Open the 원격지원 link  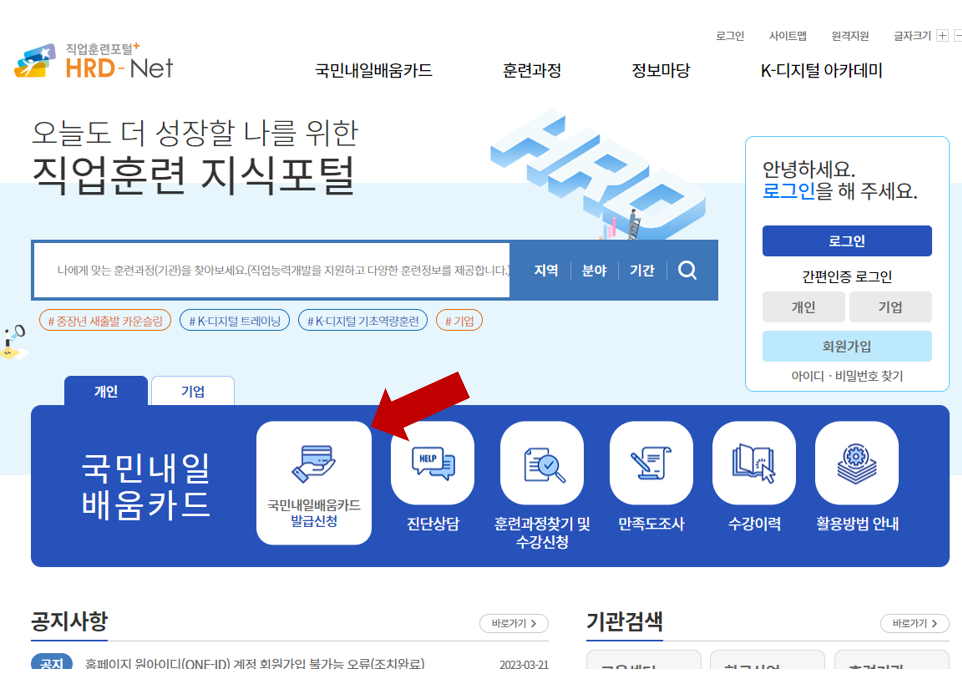pos(850,36)
